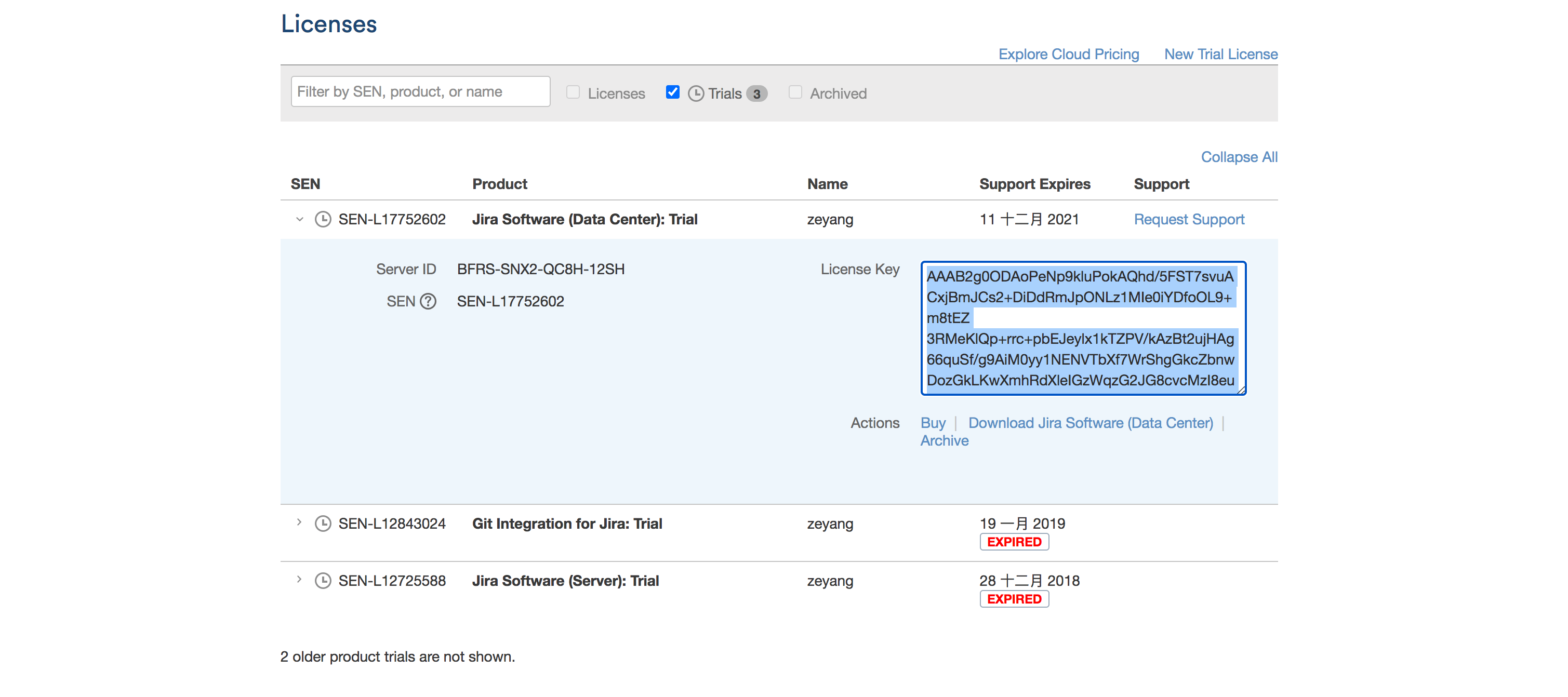Click the Product column header

pyautogui.click(x=500, y=184)
